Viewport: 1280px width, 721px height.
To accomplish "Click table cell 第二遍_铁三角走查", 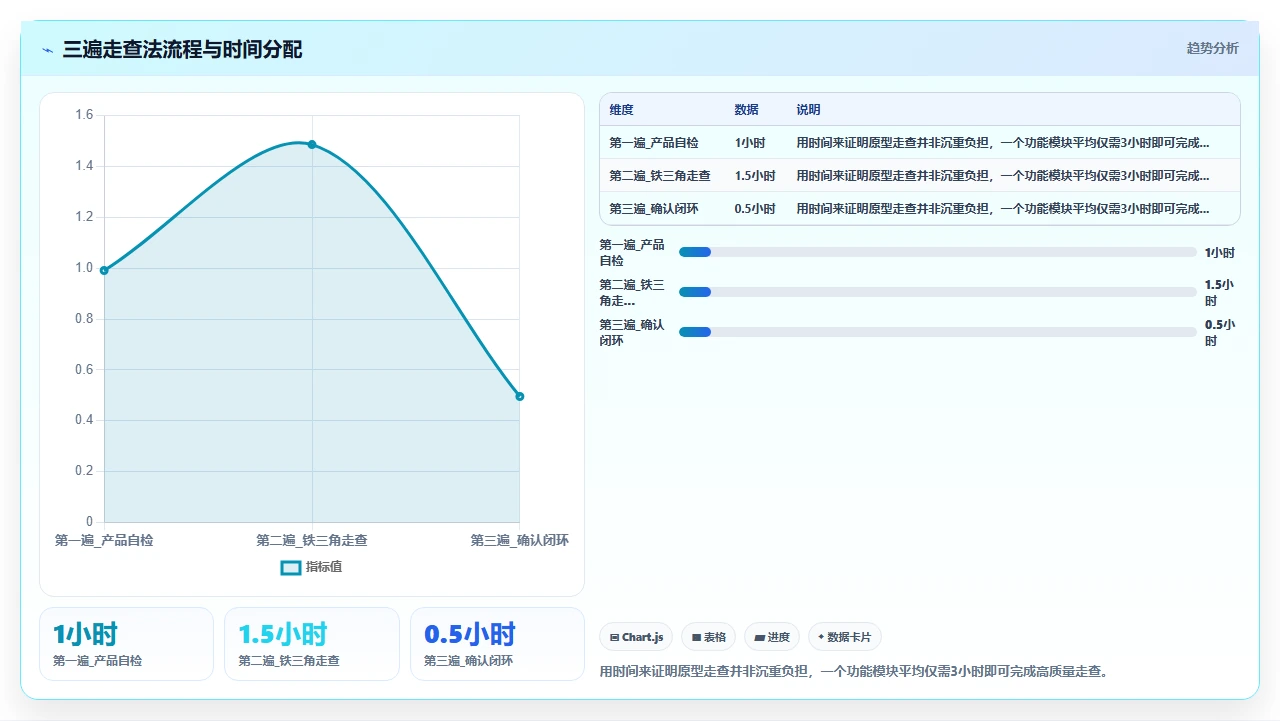I will coord(660,176).
